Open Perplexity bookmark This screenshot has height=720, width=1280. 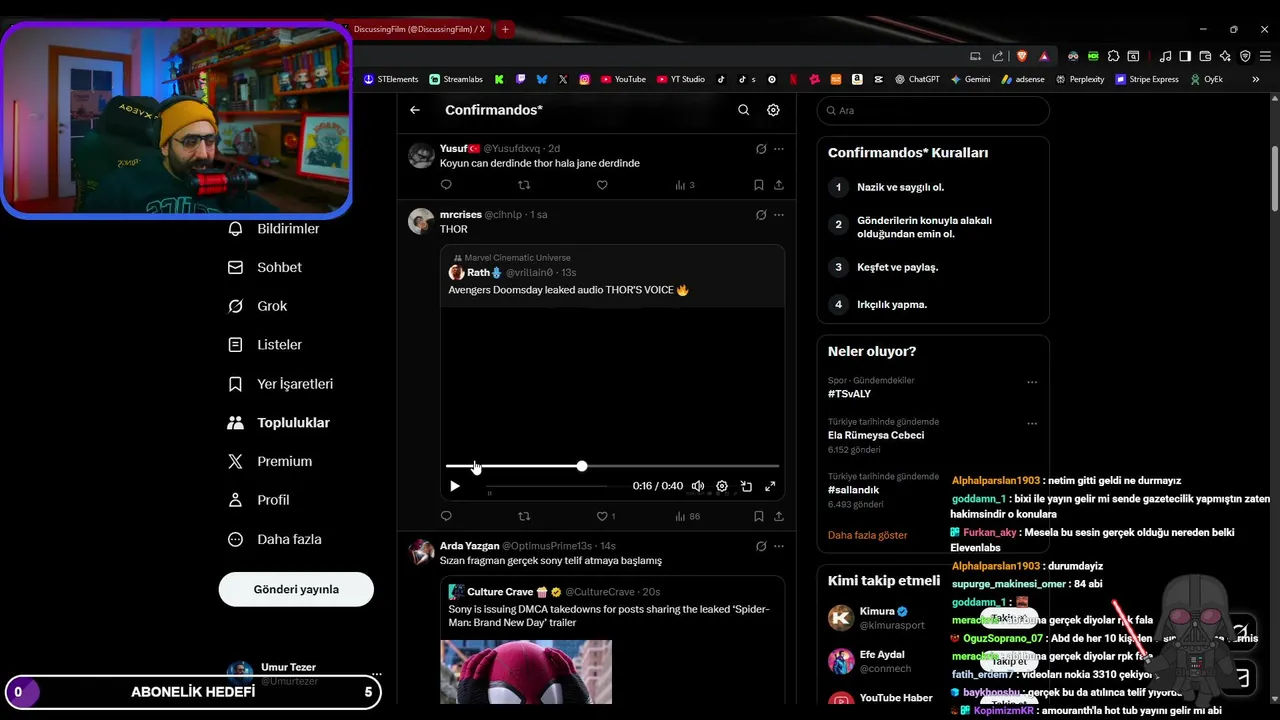pyautogui.click(x=1079, y=79)
